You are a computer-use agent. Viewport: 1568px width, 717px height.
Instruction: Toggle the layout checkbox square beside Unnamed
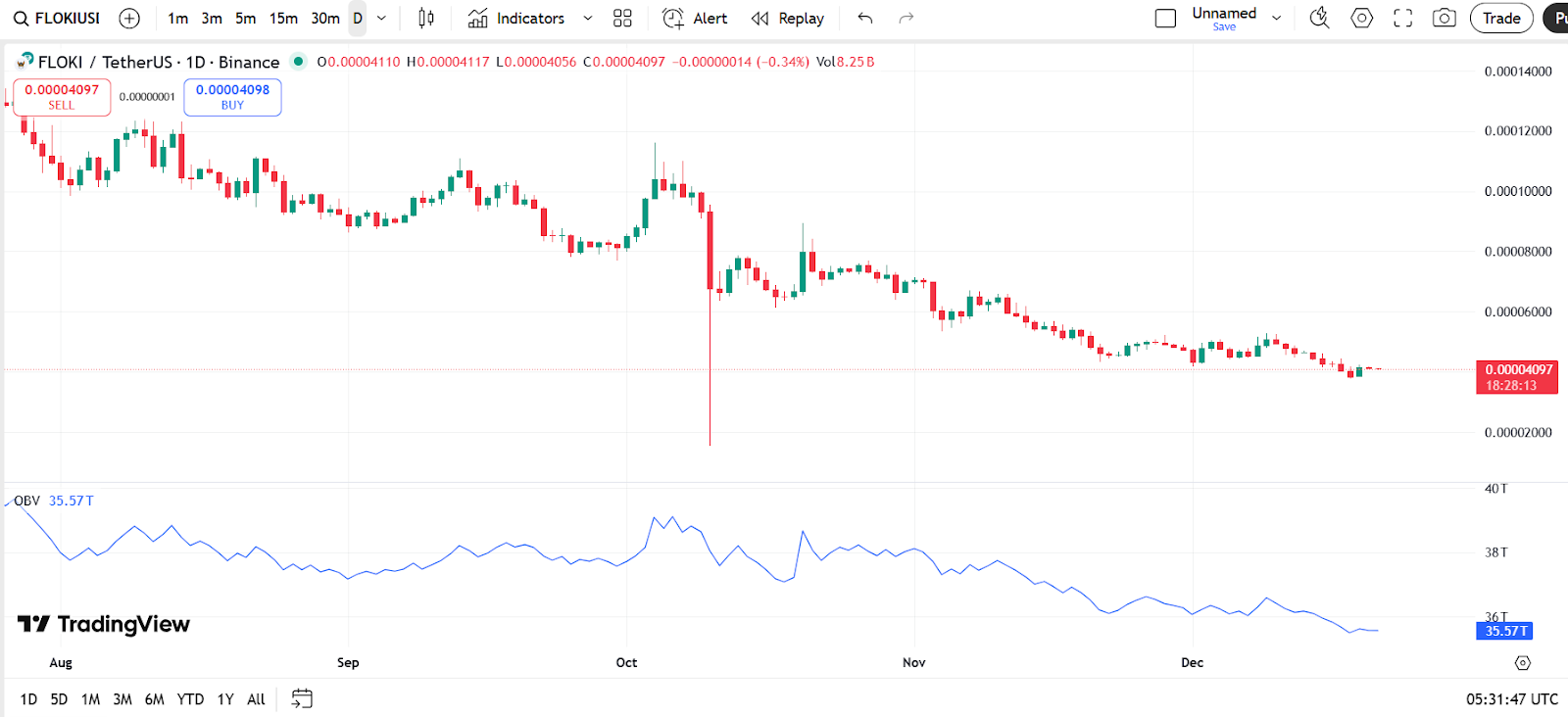tap(1165, 19)
